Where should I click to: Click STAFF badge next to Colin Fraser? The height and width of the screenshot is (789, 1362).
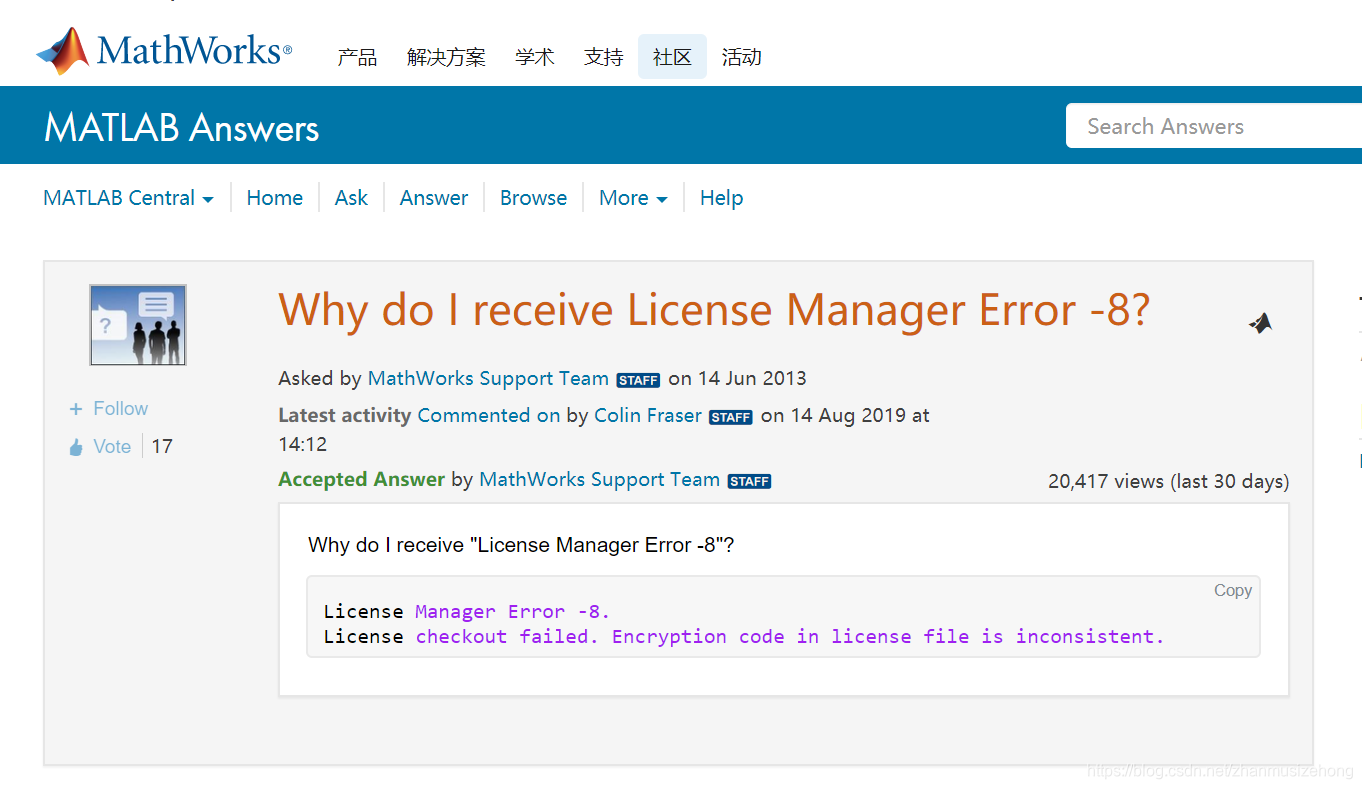[730, 417]
